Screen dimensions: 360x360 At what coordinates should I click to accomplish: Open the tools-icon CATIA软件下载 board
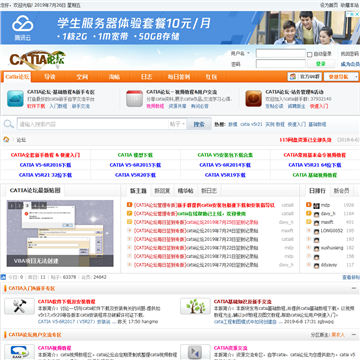tap(19, 306)
